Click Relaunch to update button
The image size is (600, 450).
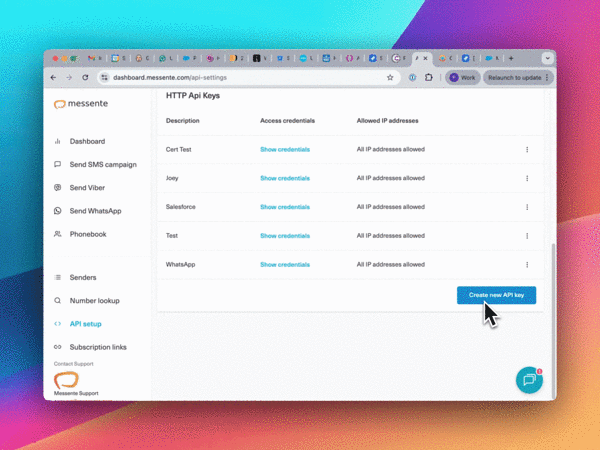[517, 77]
